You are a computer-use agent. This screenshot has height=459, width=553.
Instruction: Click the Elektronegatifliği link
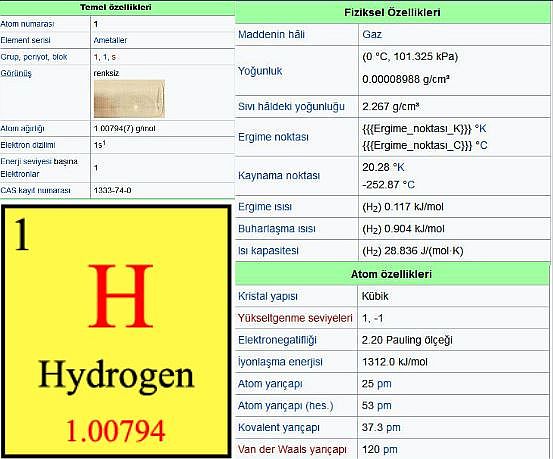point(278,340)
